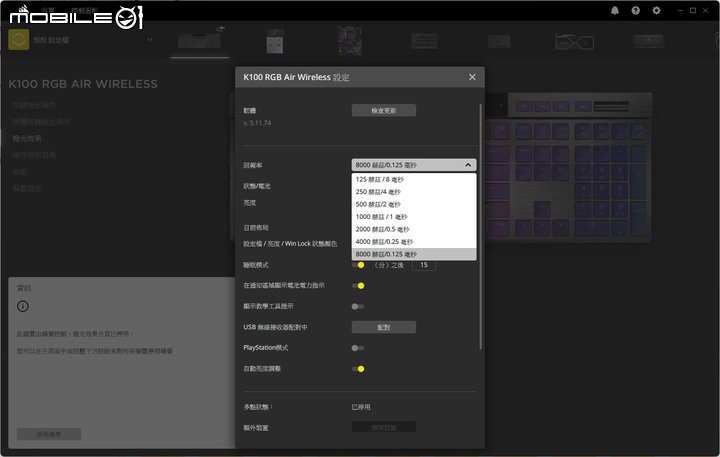Open the notifications bell icon

[615, 11]
